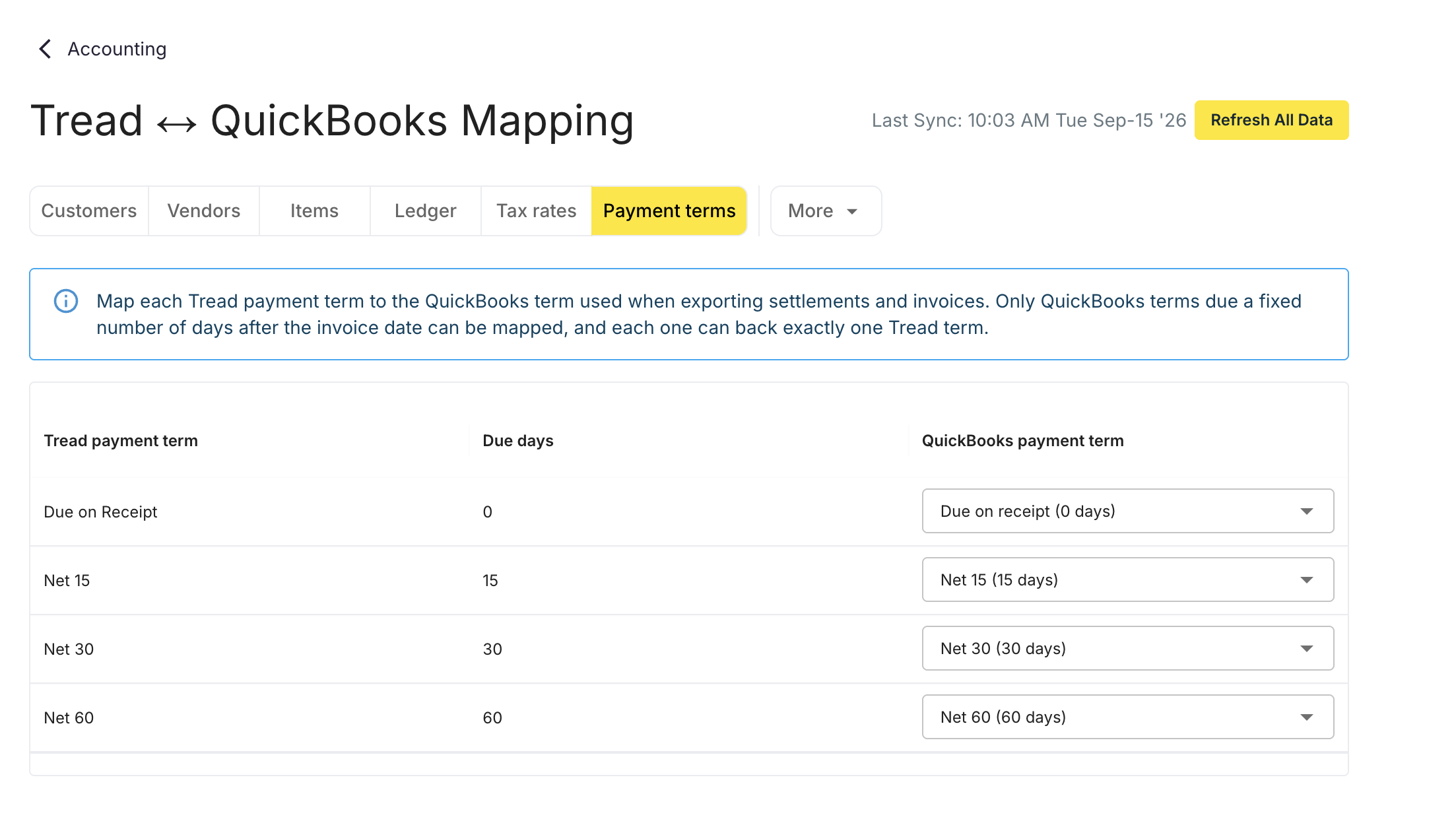1456x829 pixels.
Task: Click the due days value 30
Action: (492, 649)
